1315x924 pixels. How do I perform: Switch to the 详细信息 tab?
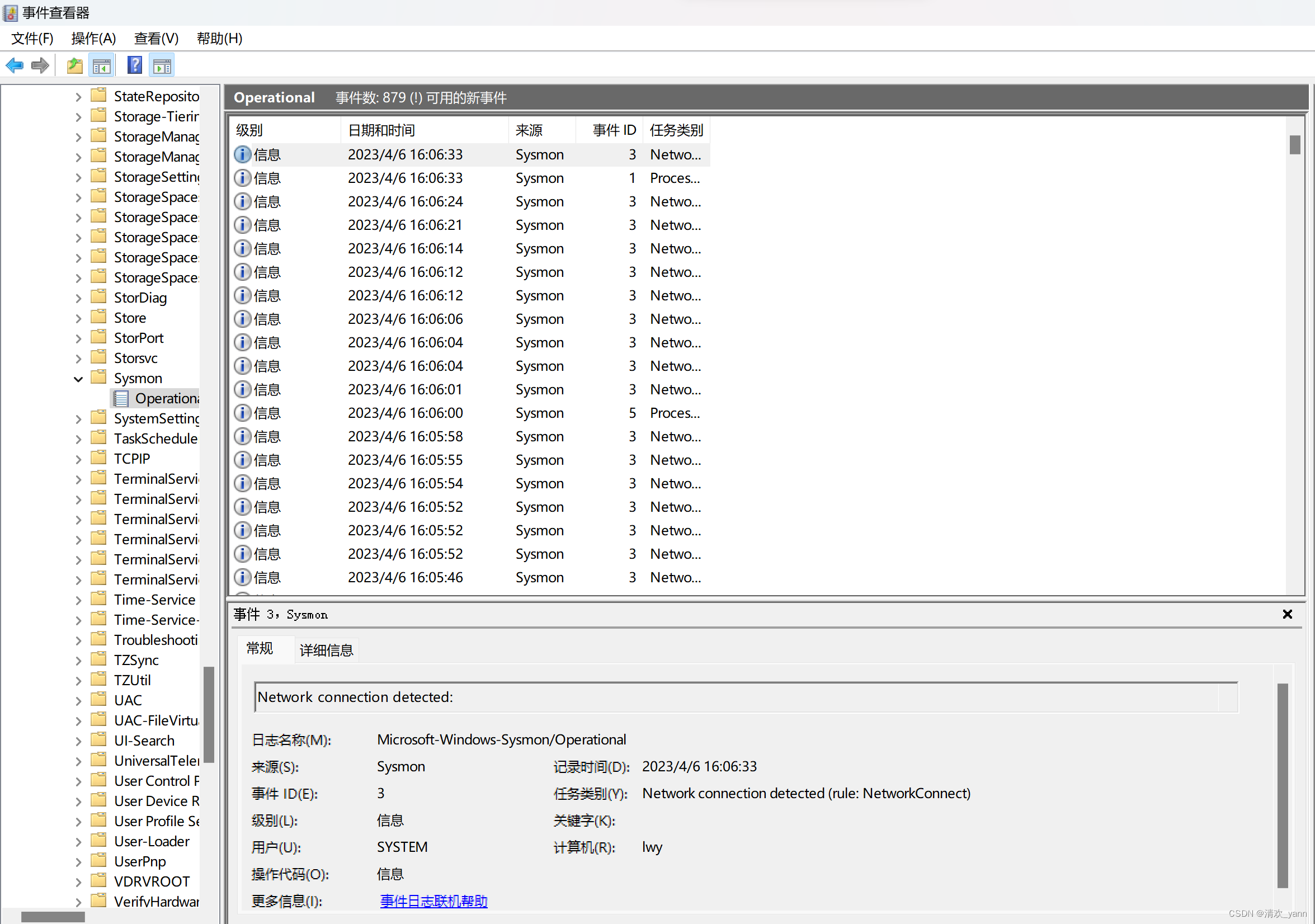pyautogui.click(x=326, y=650)
